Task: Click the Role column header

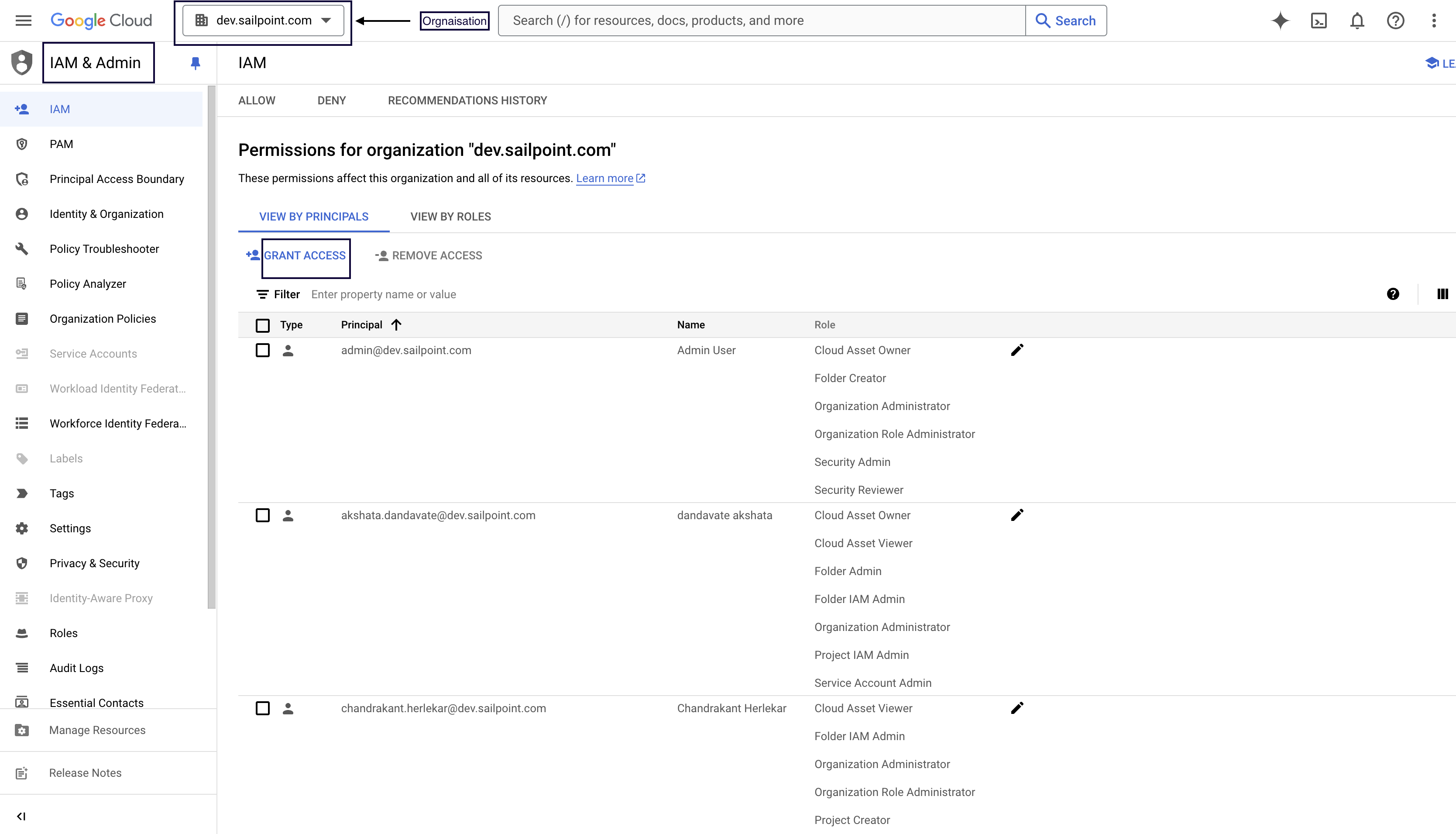Action: click(824, 325)
